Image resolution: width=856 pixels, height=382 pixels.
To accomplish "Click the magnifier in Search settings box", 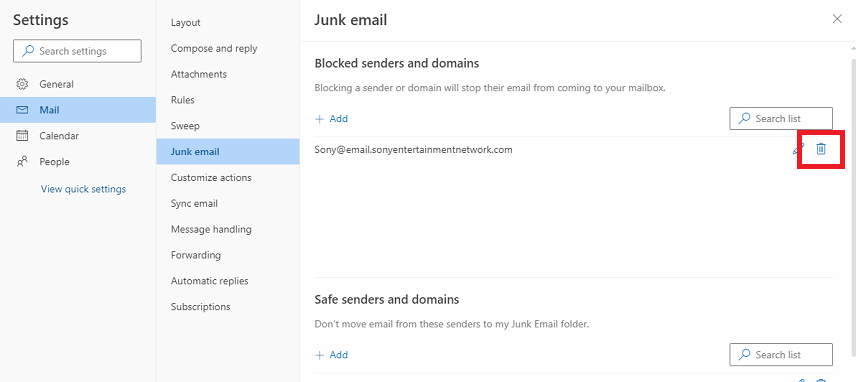I will (28, 51).
